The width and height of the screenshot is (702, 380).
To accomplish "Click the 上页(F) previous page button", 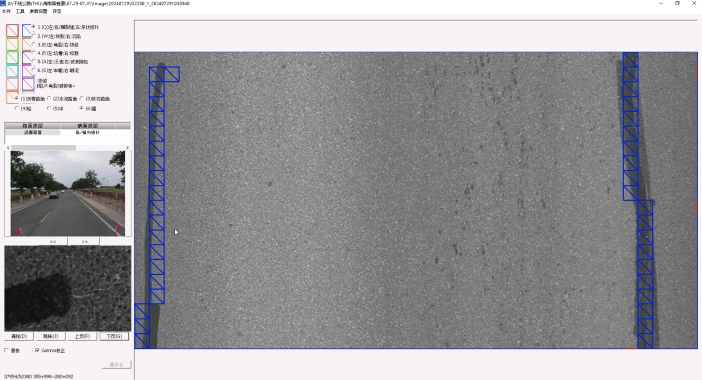I will click(82, 336).
